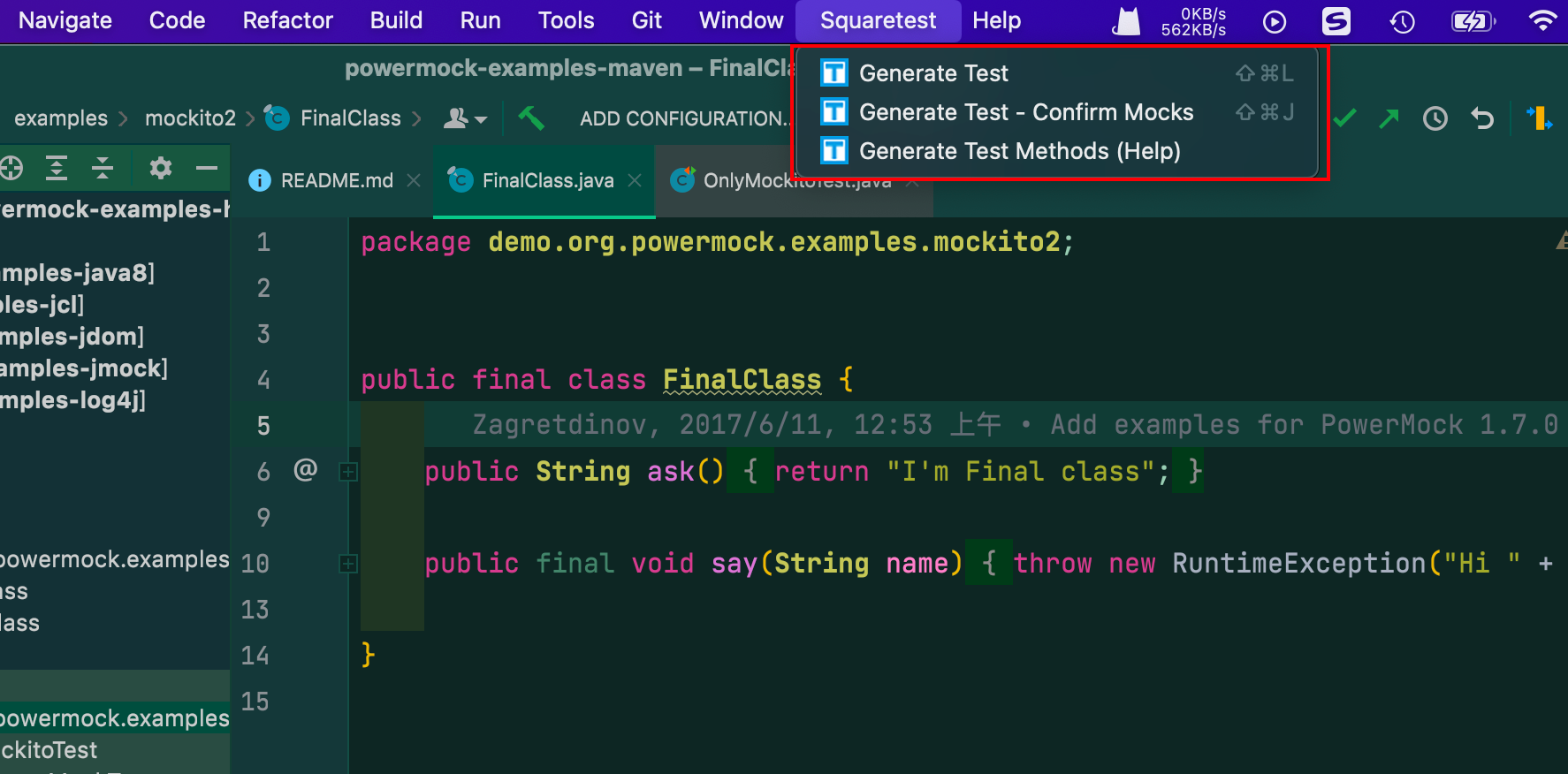Screen dimensions: 1568x774
Task: Open the Window menu
Action: 741,20
